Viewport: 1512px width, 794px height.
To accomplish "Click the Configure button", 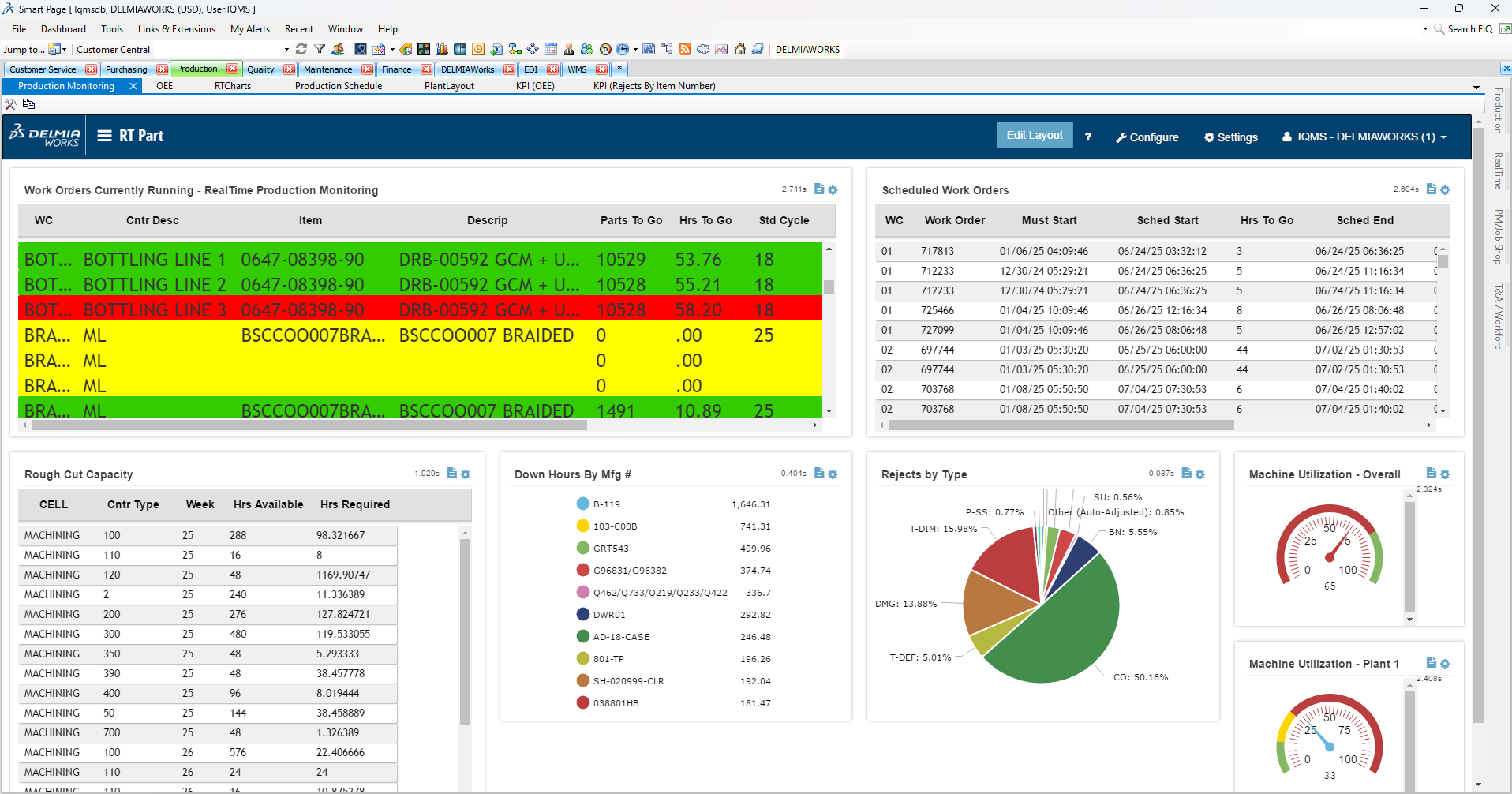I will tap(1147, 137).
